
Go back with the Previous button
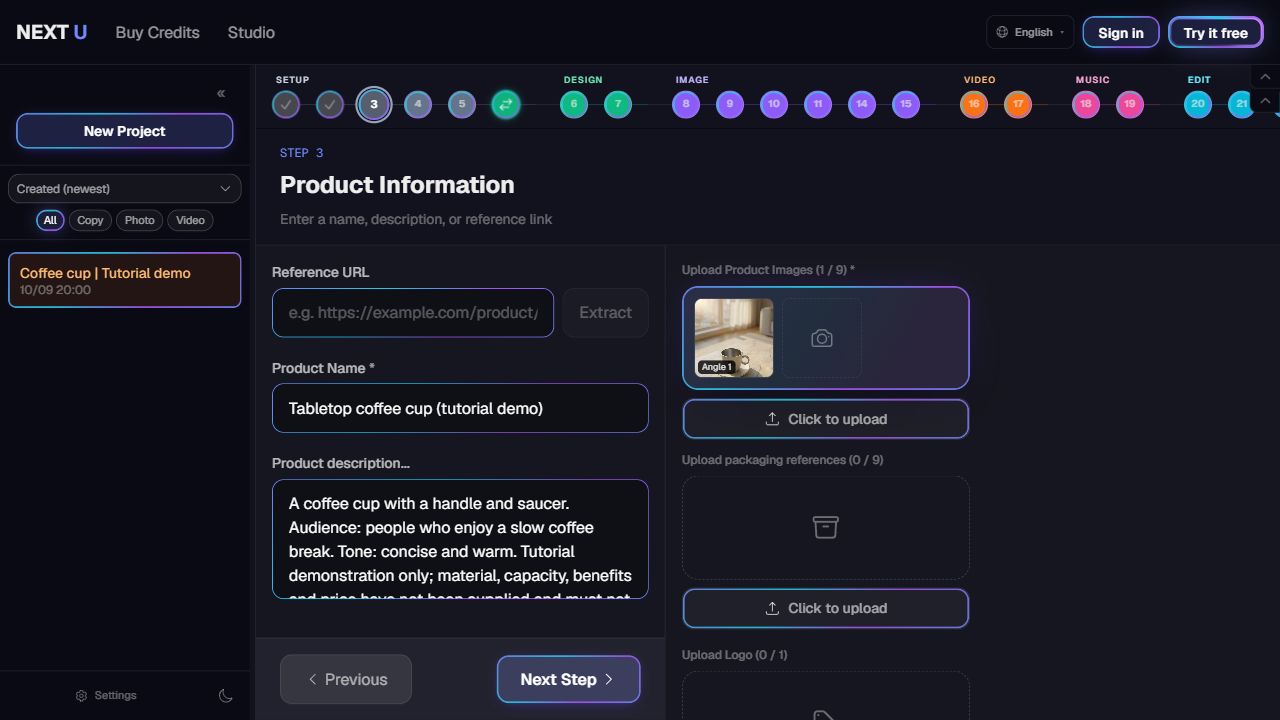[346, 680]
